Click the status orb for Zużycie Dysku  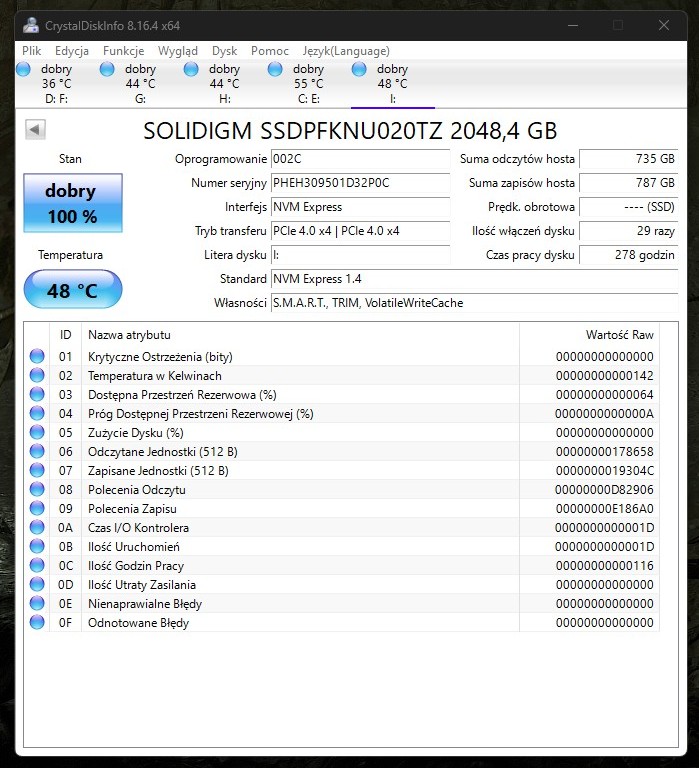click(x=38, y=433)
